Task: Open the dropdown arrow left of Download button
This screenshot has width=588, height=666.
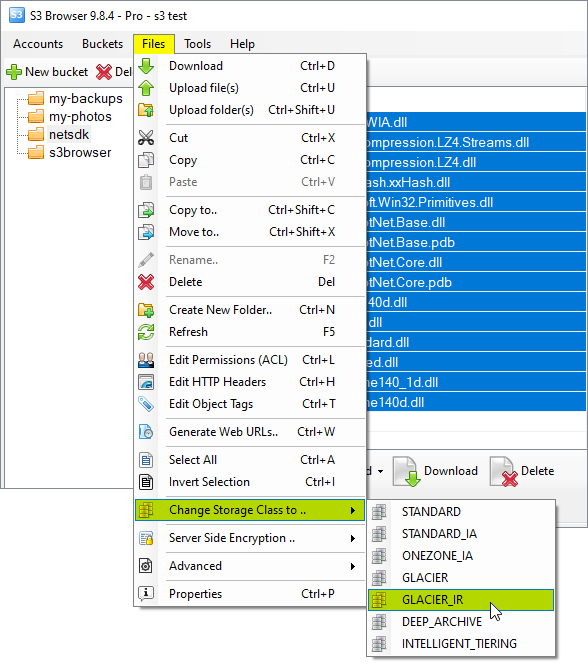Action: (381, 471)
